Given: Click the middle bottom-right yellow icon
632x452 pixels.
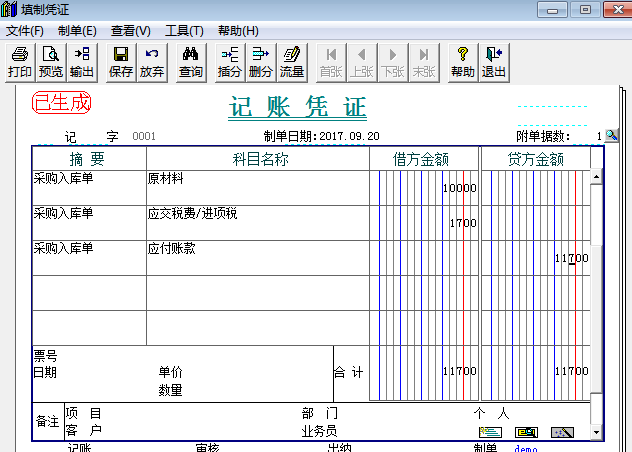Looking at the screenshot, I should pos(526,432).
